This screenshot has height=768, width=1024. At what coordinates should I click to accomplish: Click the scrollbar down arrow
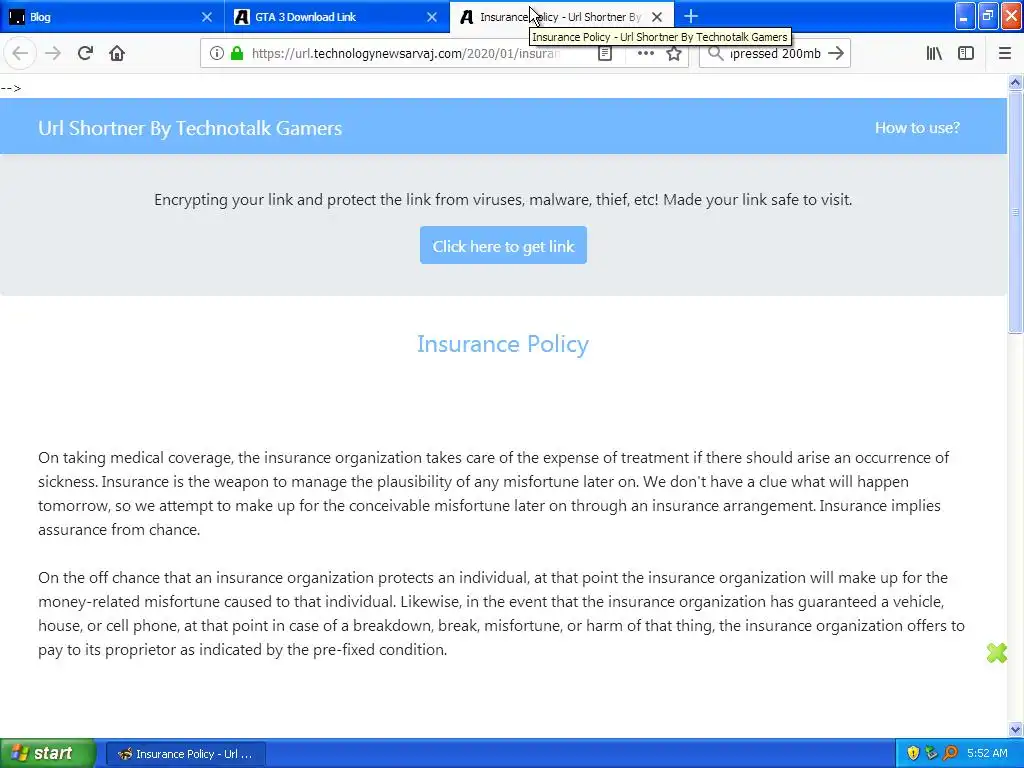[1015, 729]
